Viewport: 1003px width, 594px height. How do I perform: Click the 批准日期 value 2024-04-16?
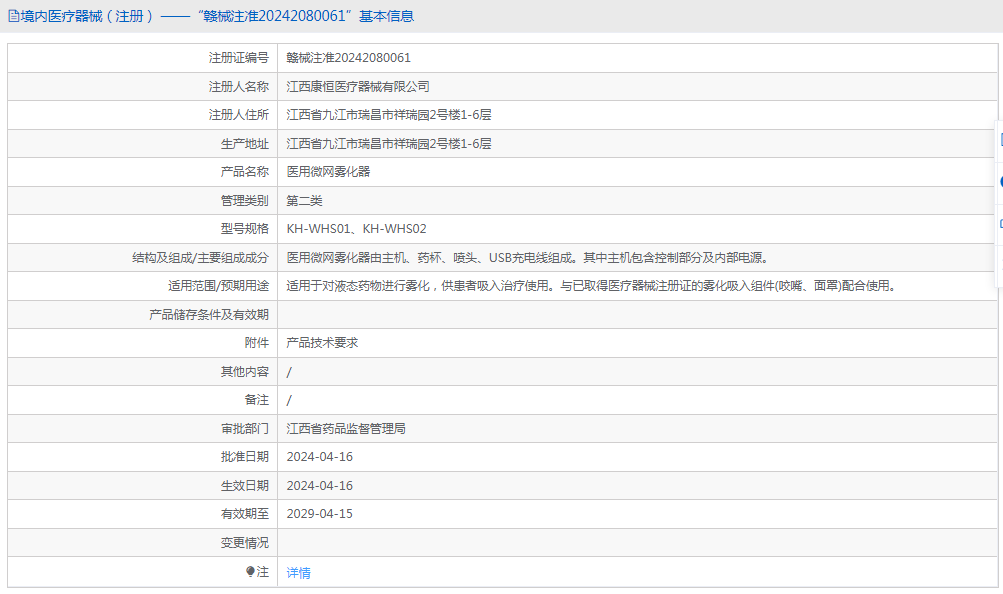[x=320, y=457]
